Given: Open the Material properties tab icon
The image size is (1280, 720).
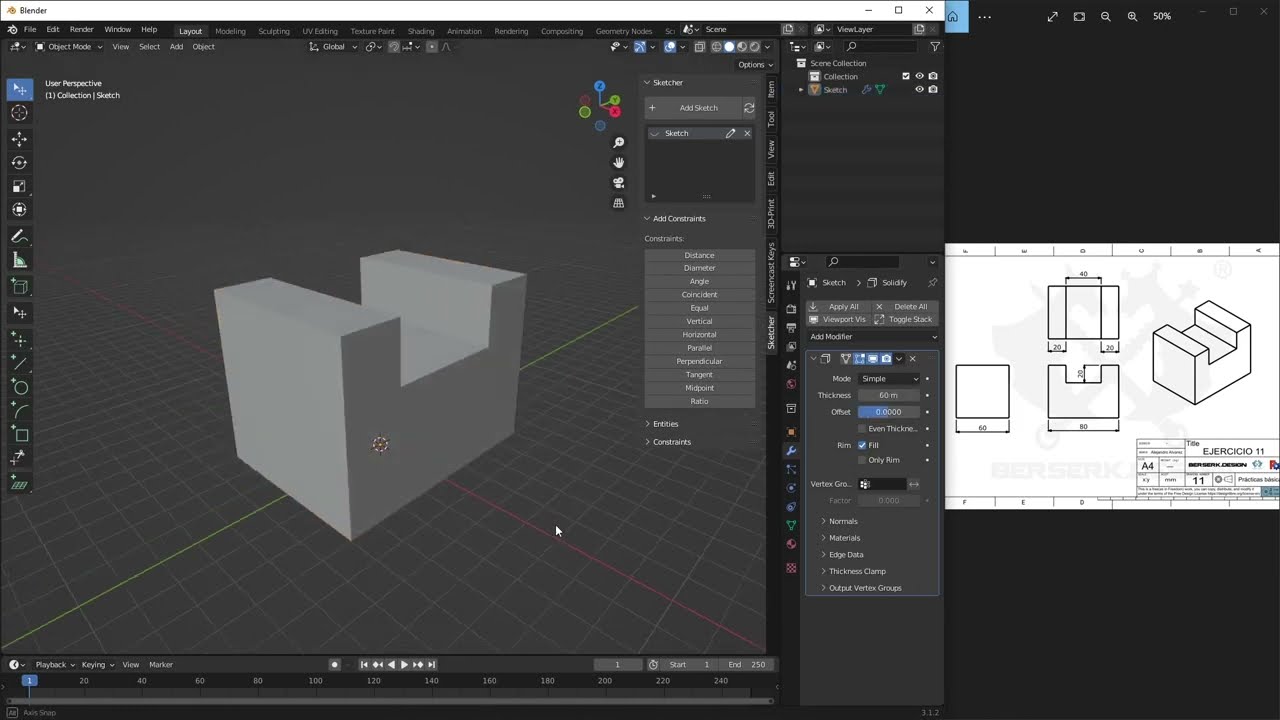Looking at the screenshot, I should (791, 544).
